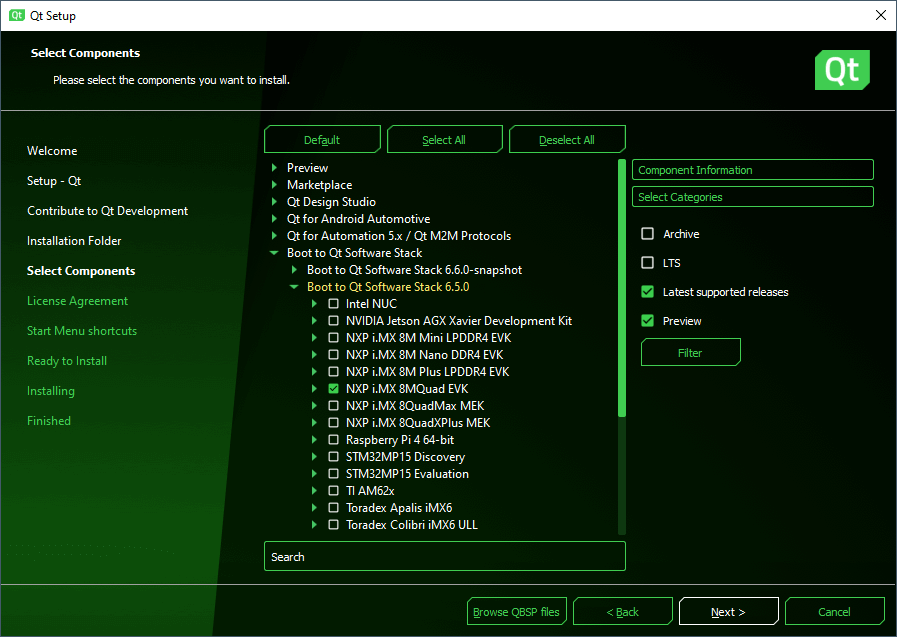Enable the Archive category checkbox
Screen dimensions: 897x637
tap(648, 234)
